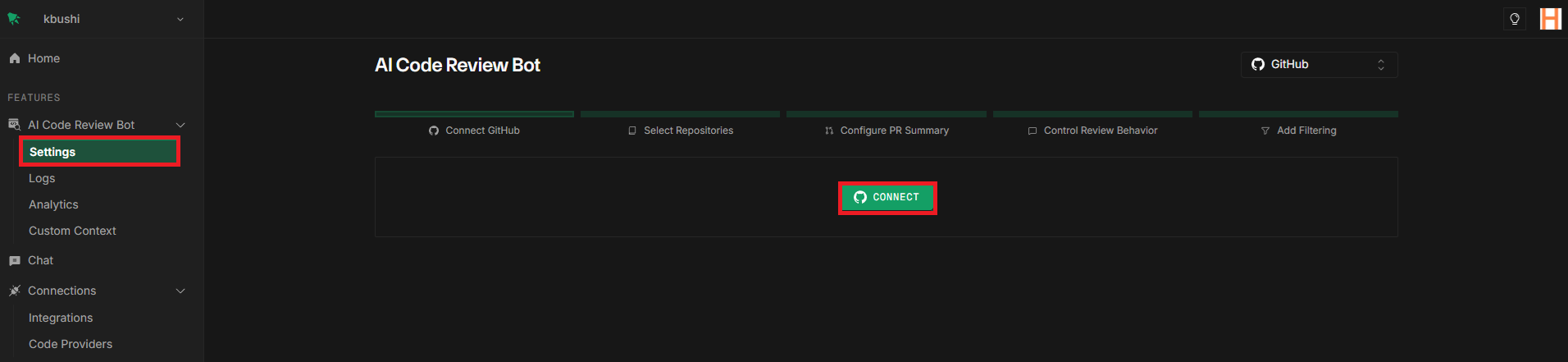Image resolution: width=1568 pixels, height=362 pixels.
Task: Open the orange user avatar menu
Action: pos(1550,19)
